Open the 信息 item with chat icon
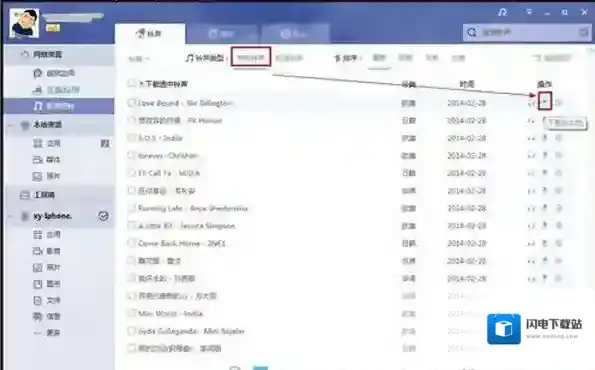This screenshot has width=595, height=370. (x=47, y=316)
